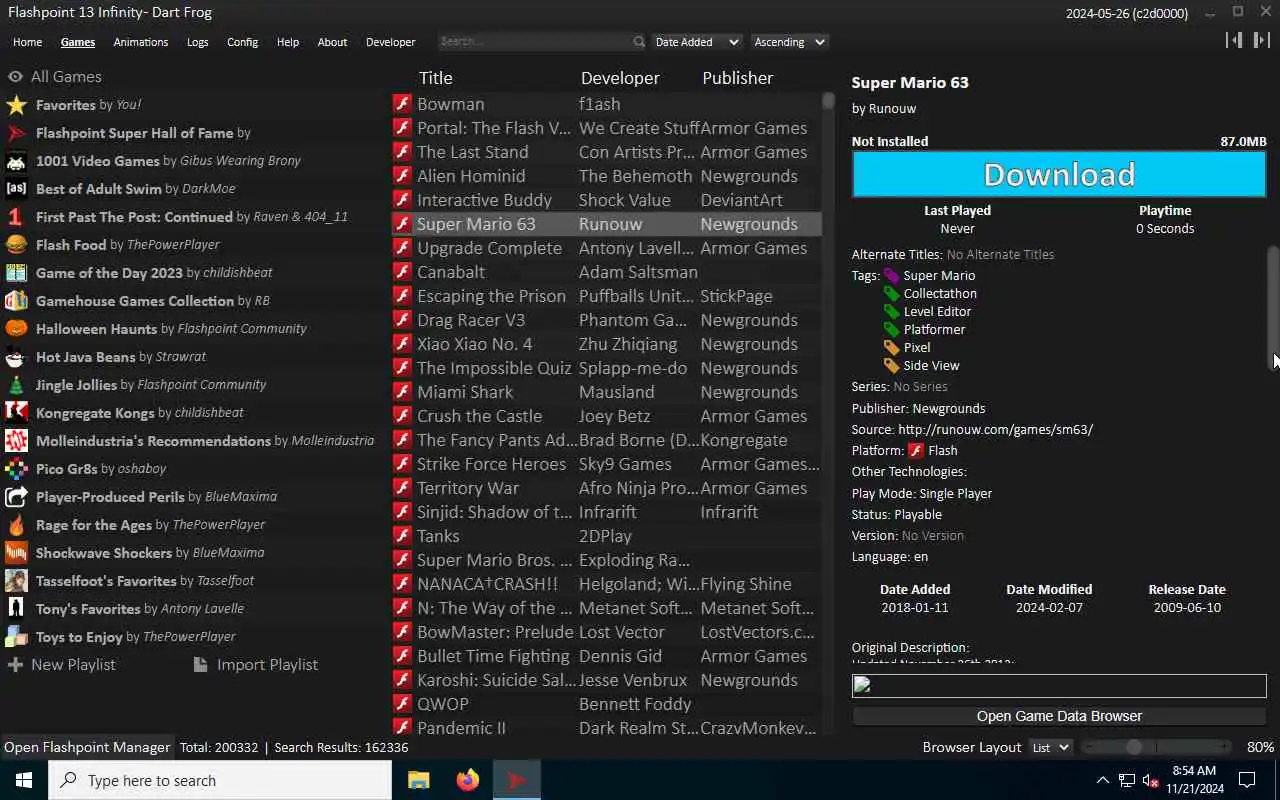Open the Animations tab
The height and width of the screenshot is (800, 1280).
coord(141,42)
